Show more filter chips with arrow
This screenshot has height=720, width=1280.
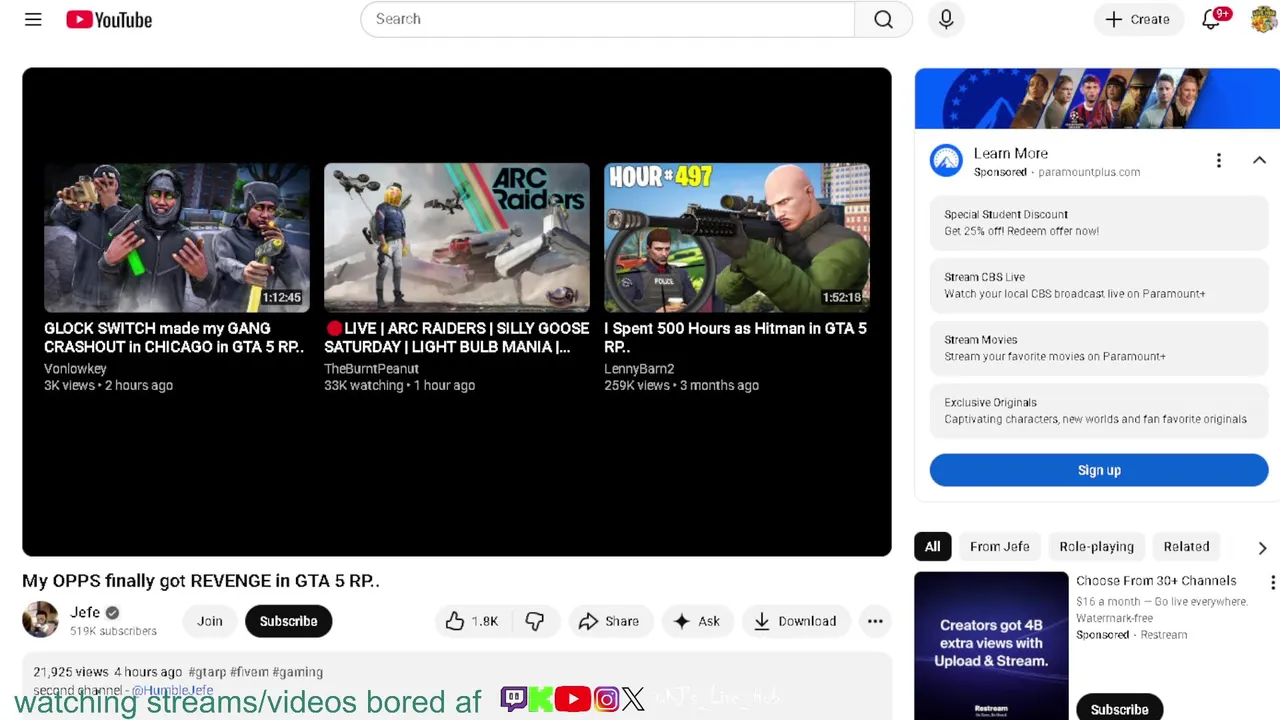click(x=1262, y=547)
